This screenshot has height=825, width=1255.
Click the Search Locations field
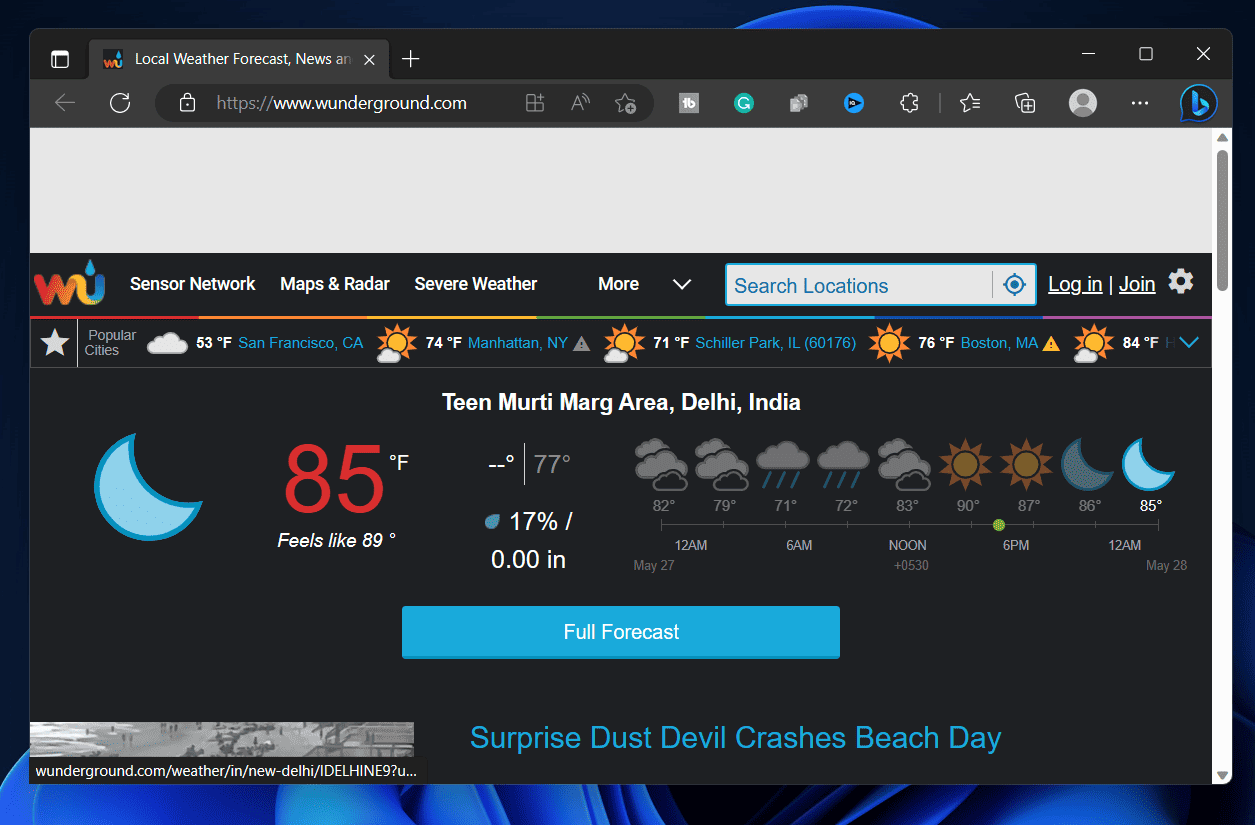858,286
